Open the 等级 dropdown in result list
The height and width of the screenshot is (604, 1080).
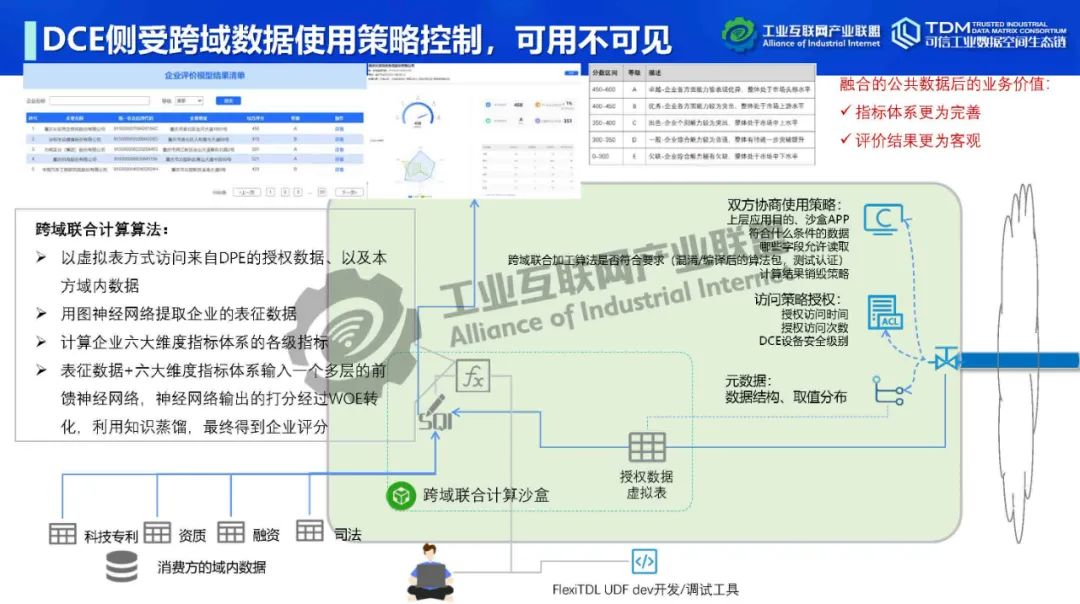pos(190,101)
